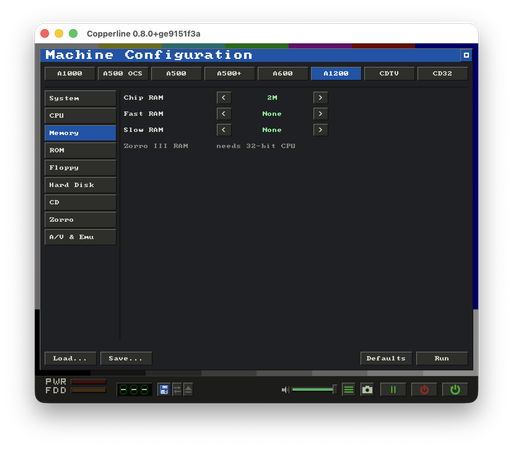Mute audio via the speaker icon

[x=285, y=389]
